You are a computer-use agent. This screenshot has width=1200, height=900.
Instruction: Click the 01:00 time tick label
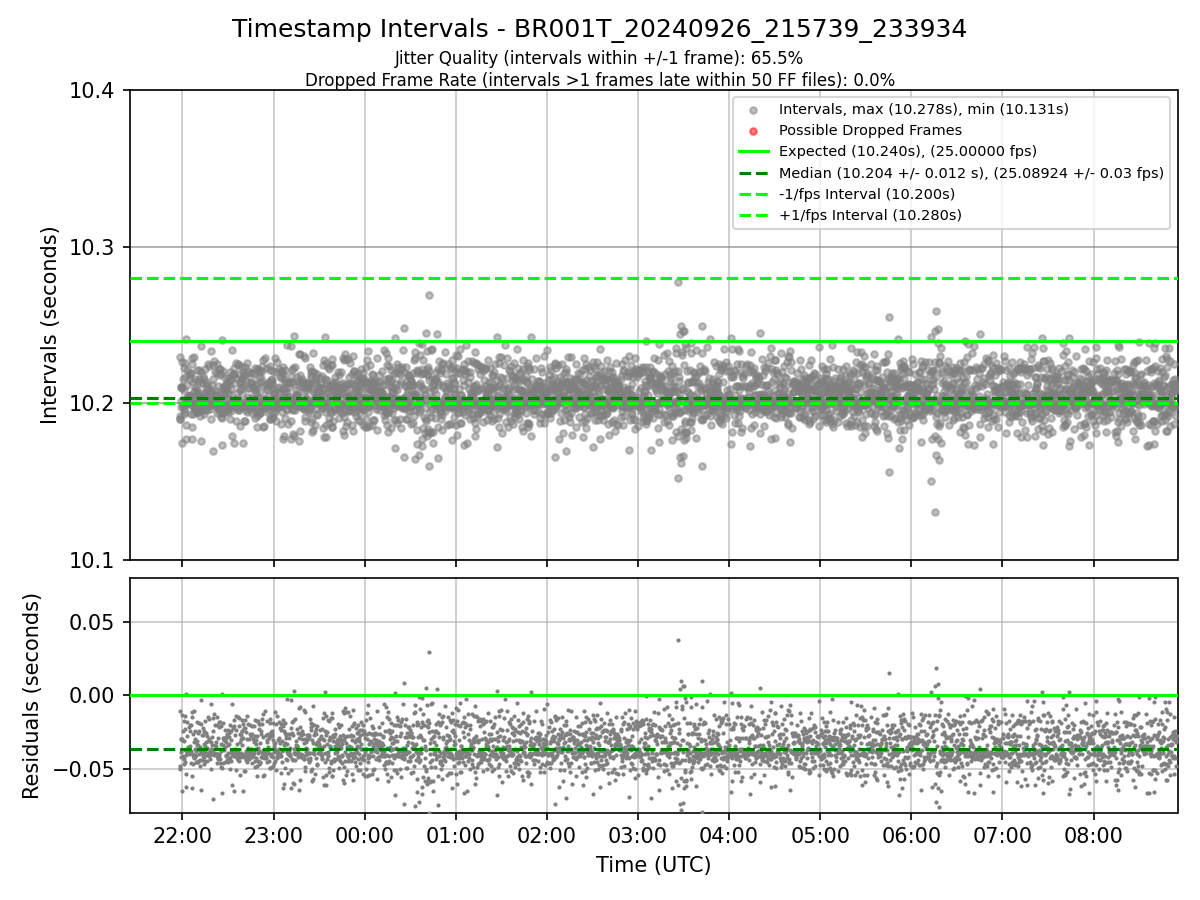tap(455, 834)
